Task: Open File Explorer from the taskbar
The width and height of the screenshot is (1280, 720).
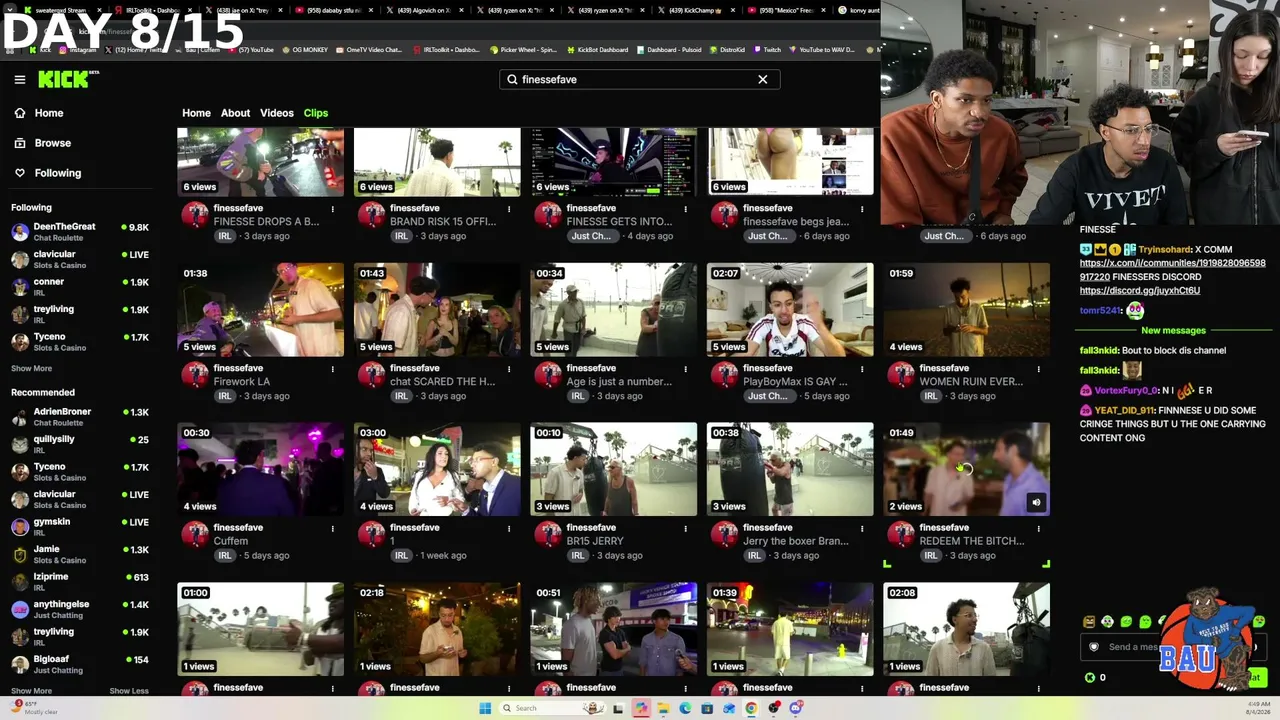Action: pos(663,708)
